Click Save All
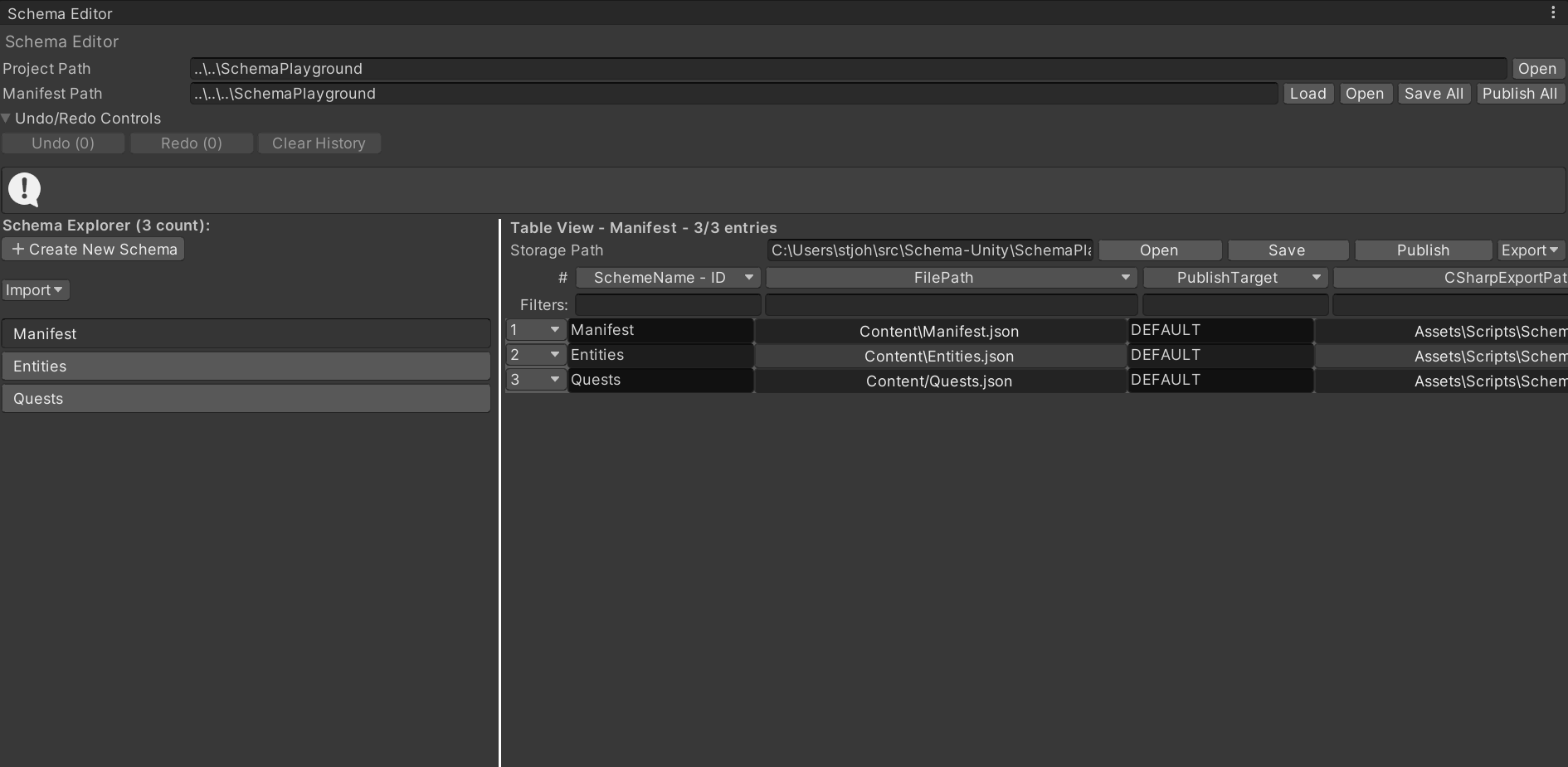The width and height of the screenshot is (1568, 767). point(1434,93)
